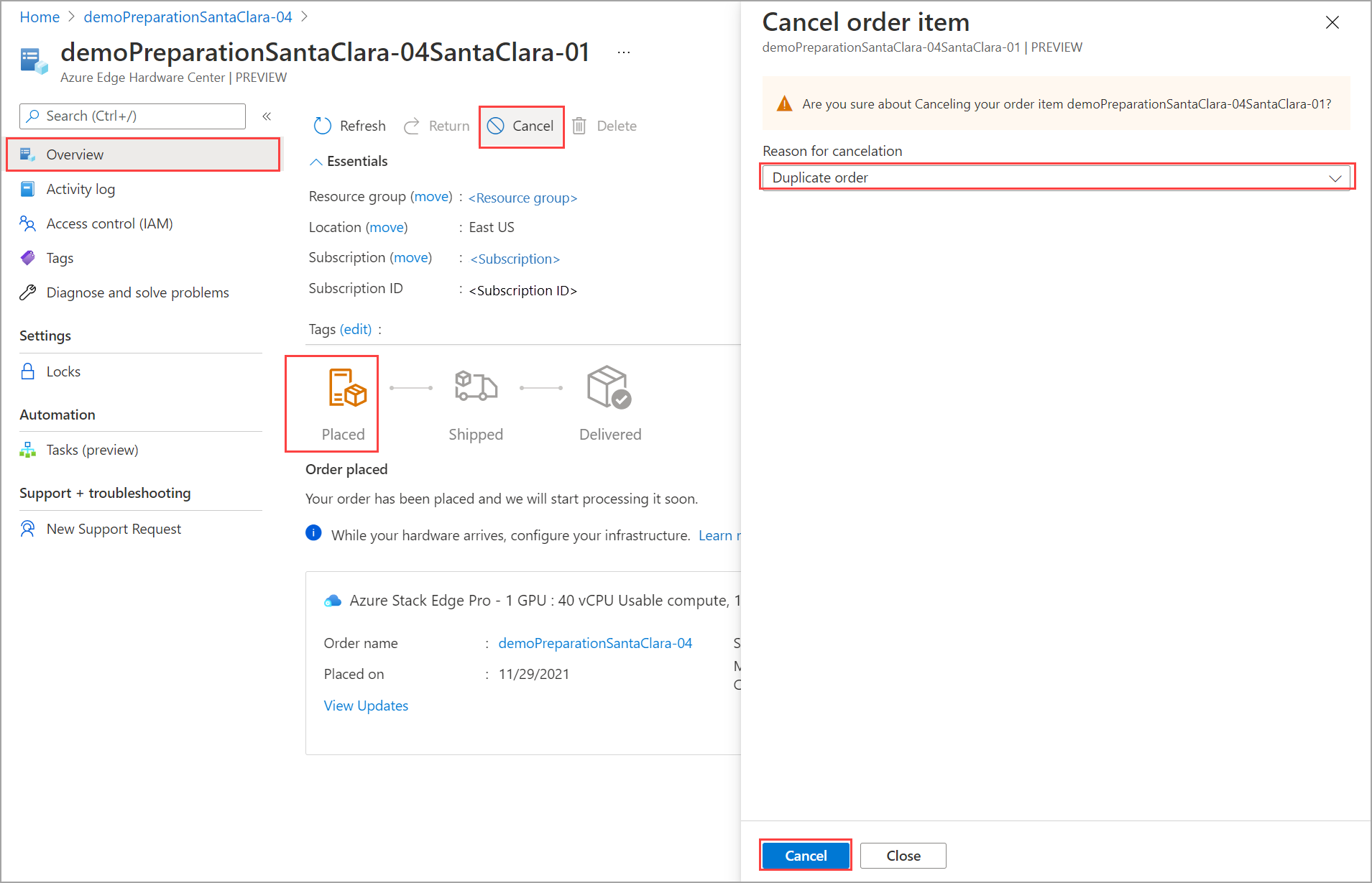Collapse the Essentials section
This screenshot has height=883, width=1372.
(316, 162)
